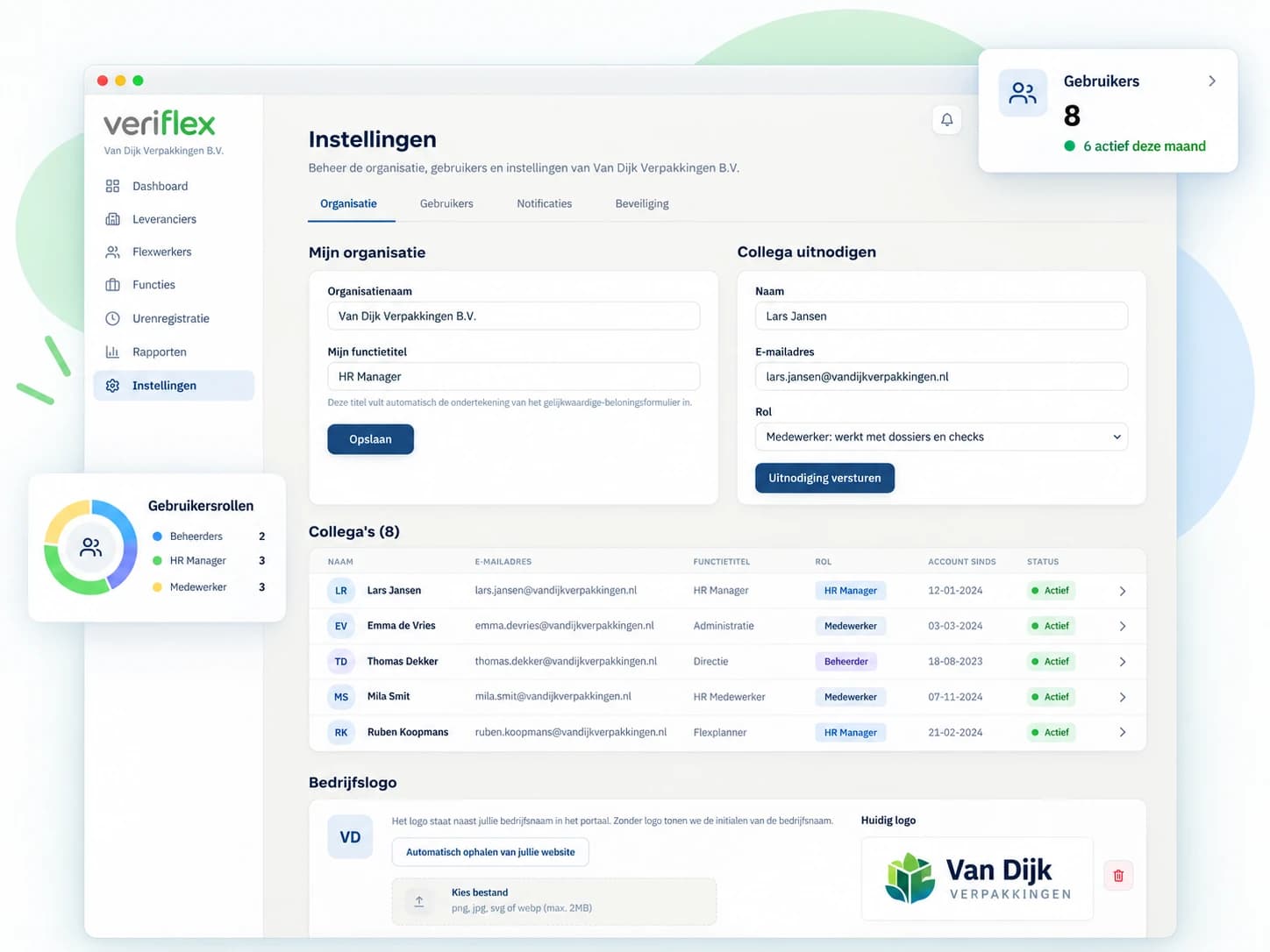Open the Beveiliging tab
This screenshot has height=952, width=1270.
(x=642, y=203)
